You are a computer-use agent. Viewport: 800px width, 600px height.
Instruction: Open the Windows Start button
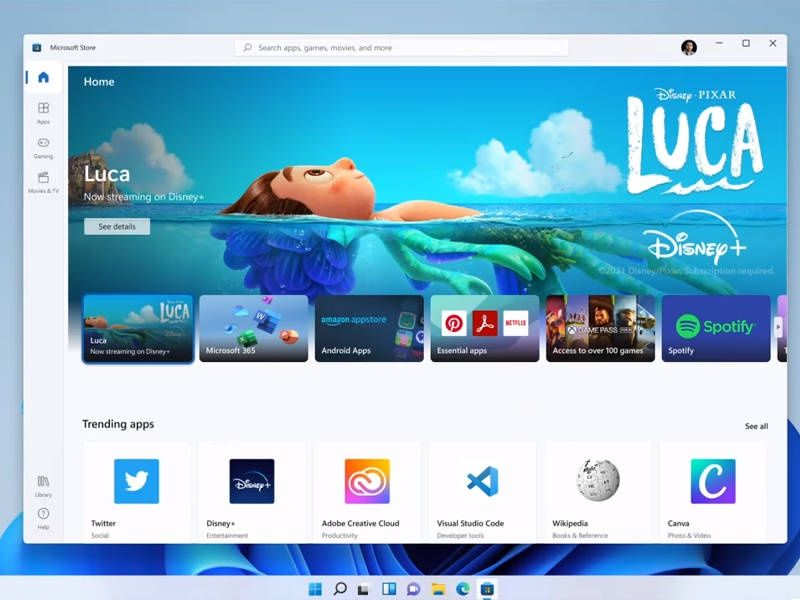(315, 589)
